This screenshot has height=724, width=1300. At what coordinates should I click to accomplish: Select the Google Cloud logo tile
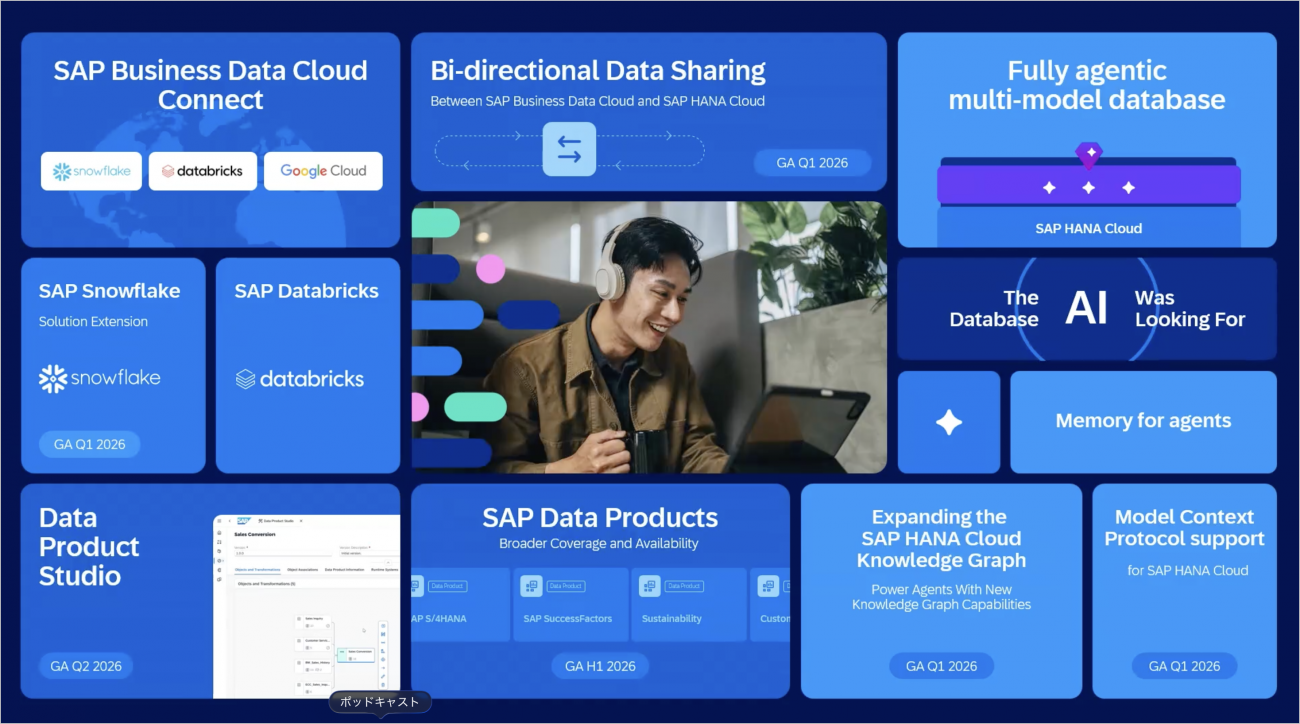click(323, 171)
